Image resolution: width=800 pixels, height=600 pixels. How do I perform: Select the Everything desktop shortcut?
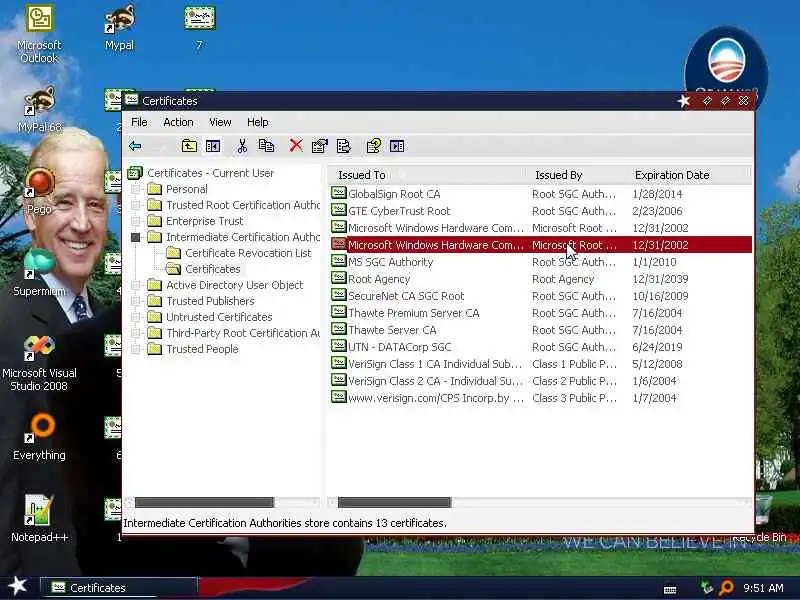tap(39, 438)
